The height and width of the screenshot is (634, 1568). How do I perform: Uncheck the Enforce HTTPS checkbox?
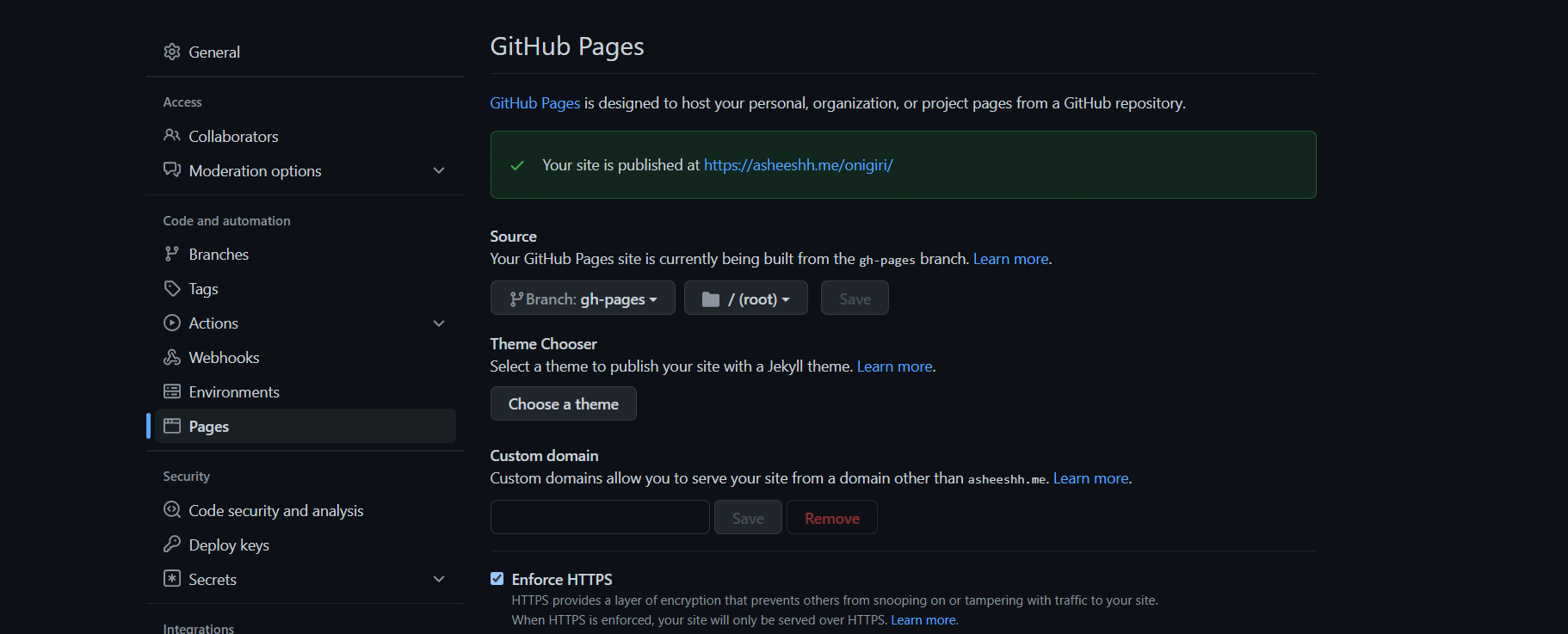(x=497, y=578)
